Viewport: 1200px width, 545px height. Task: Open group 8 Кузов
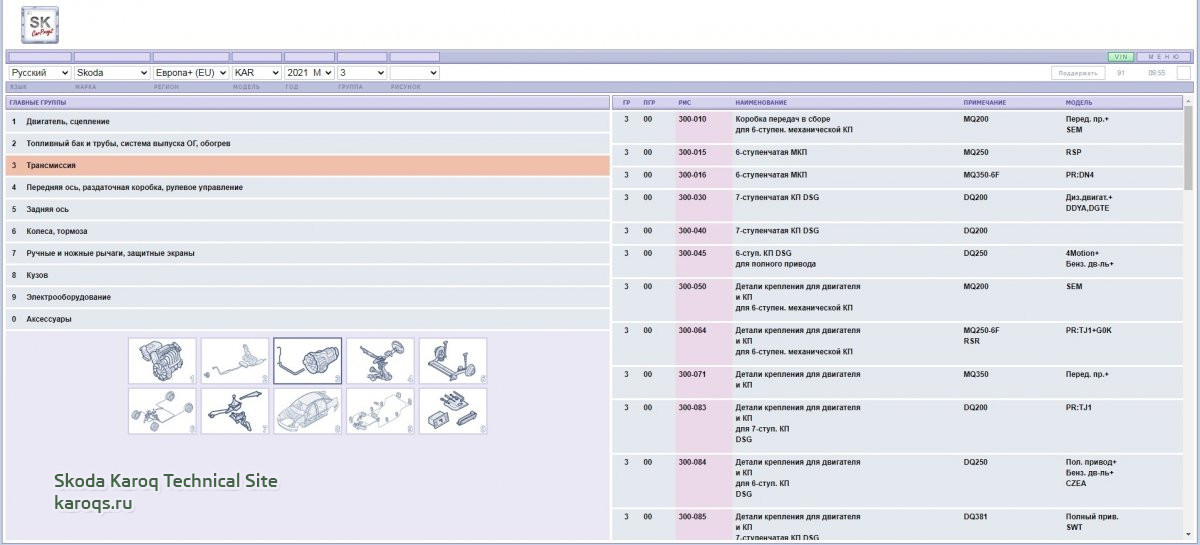tap(308, 275)
